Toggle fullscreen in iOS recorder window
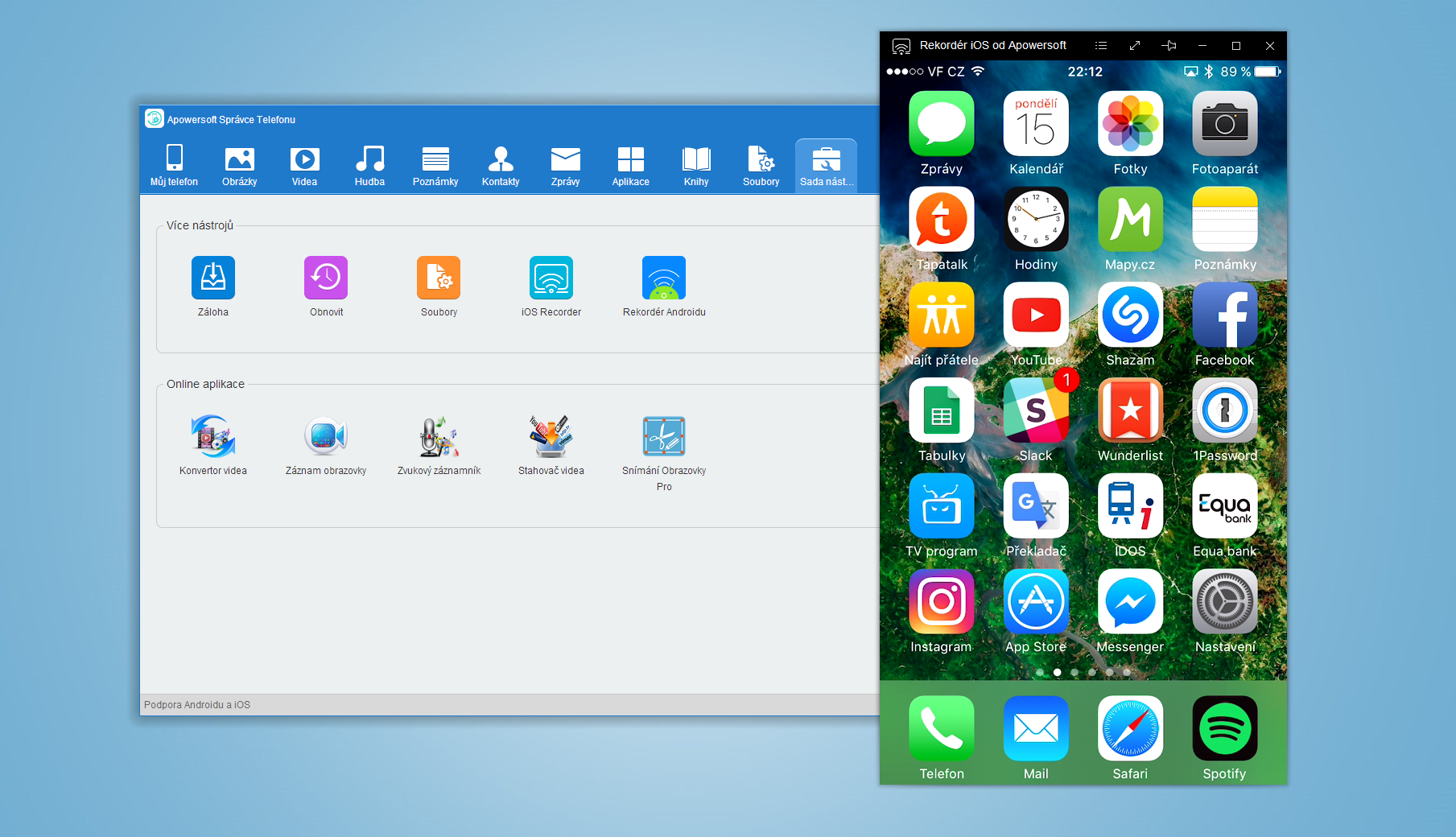The width and height of the screenshot is (1456, 837). [1135, 46]
